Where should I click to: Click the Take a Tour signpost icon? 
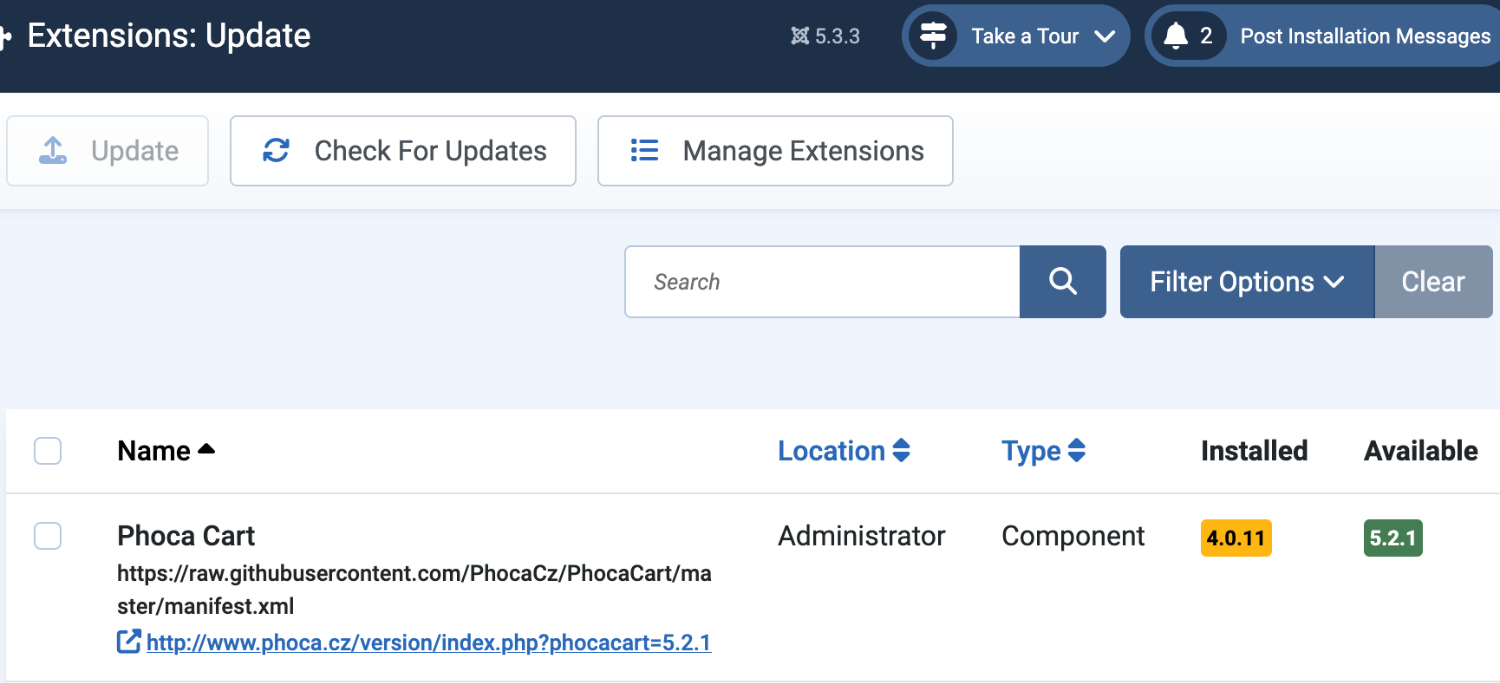[933, 37]
